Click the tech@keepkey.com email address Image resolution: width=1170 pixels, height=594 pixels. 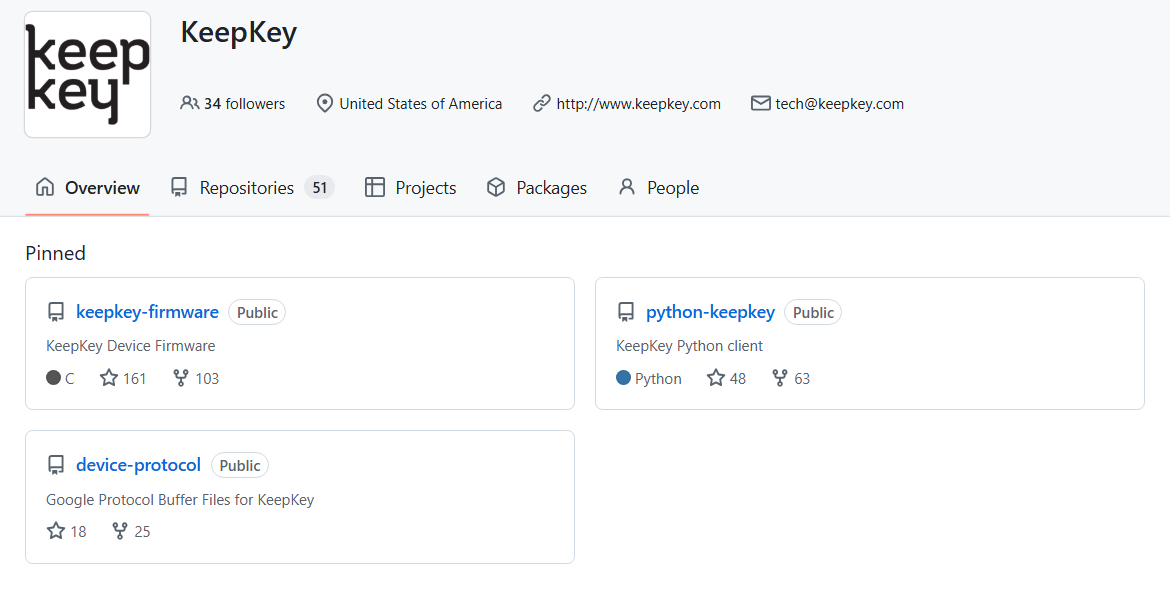click(839, 104)
